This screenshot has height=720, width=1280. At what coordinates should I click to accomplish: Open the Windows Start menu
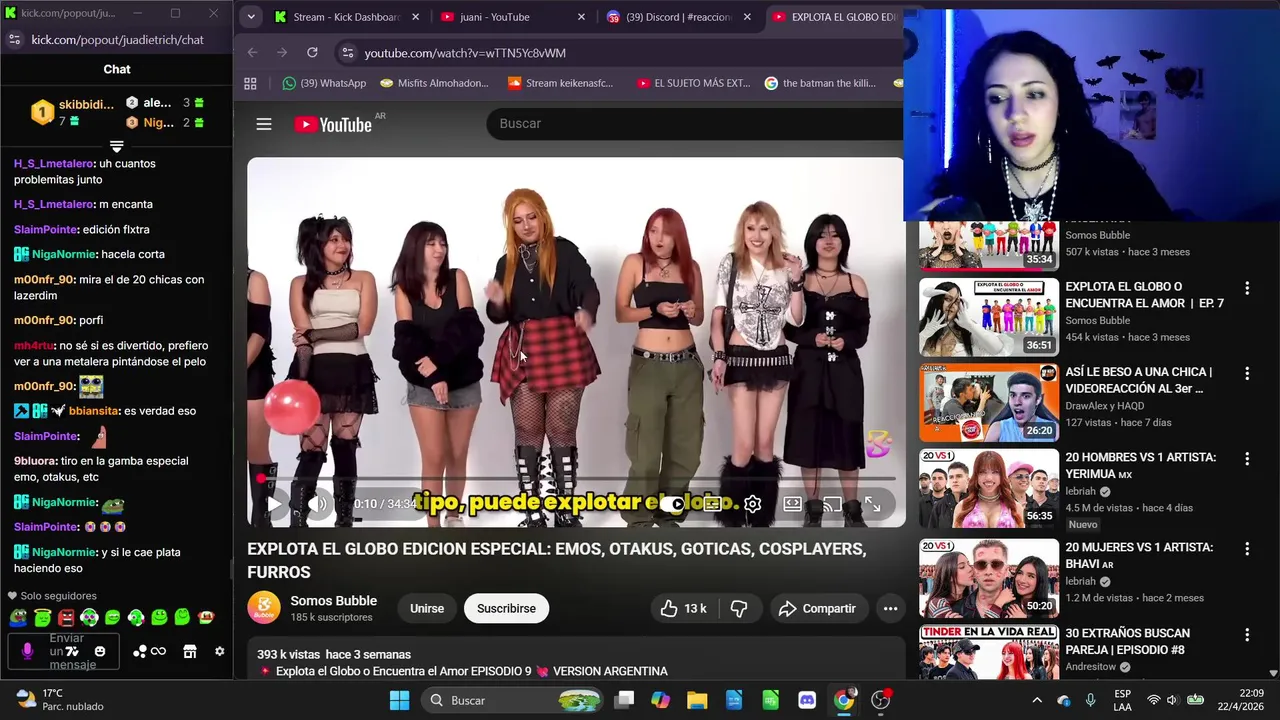[x=399, y=700]
